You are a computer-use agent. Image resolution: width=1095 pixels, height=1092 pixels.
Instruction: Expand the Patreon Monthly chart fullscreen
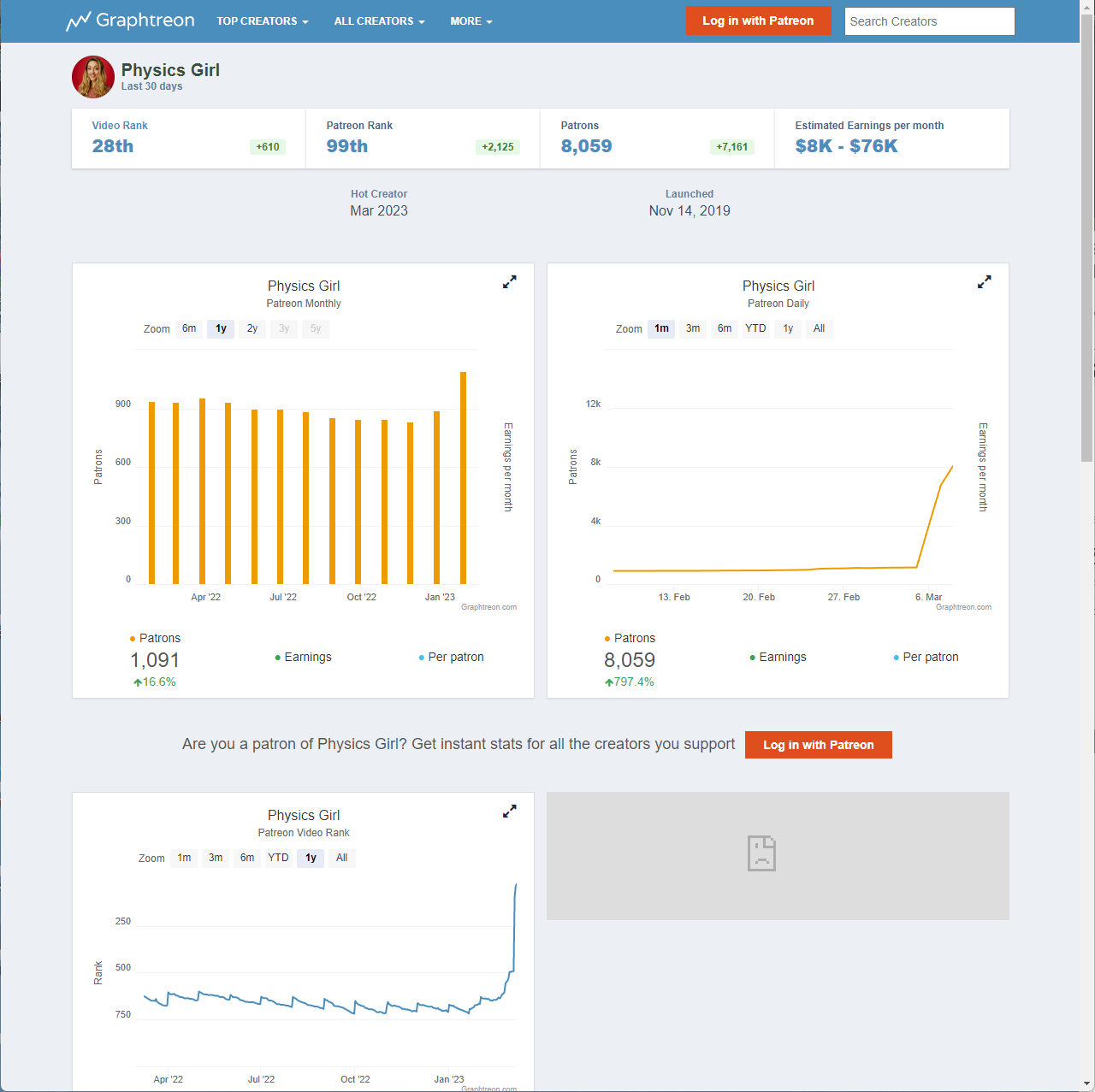point(510,281)
